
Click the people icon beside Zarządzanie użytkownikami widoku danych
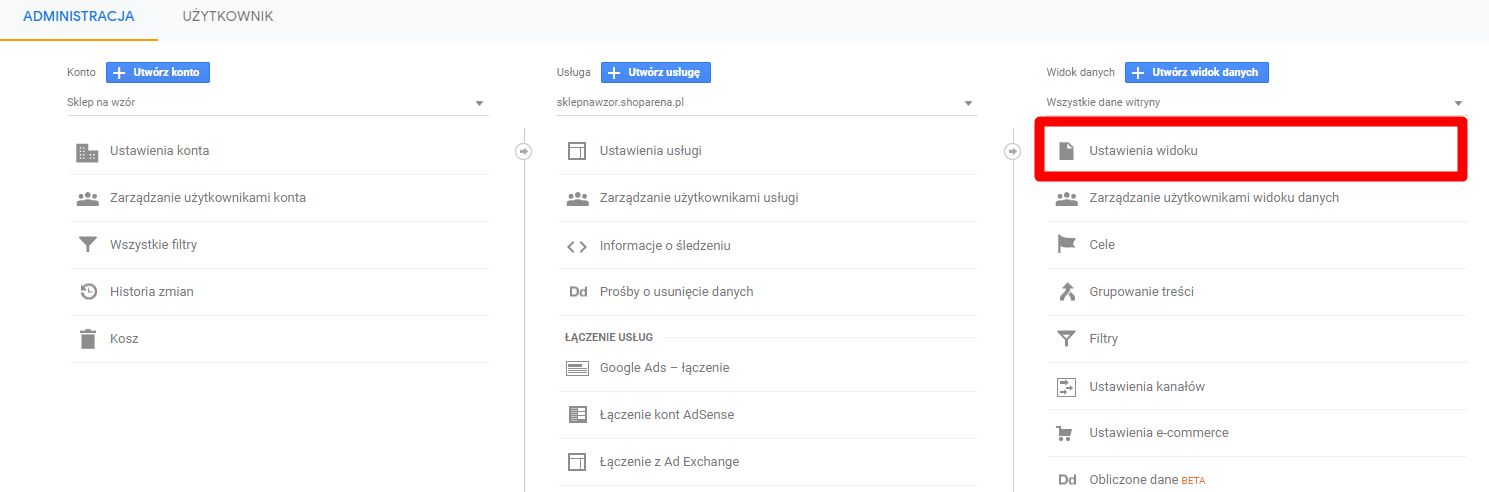pos(1067,198)
